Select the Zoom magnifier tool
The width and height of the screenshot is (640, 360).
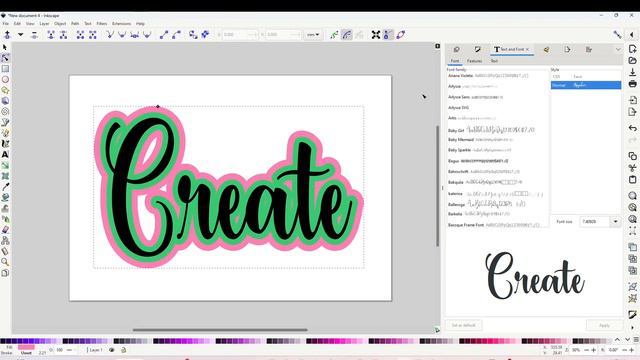(x=5, y=262)
